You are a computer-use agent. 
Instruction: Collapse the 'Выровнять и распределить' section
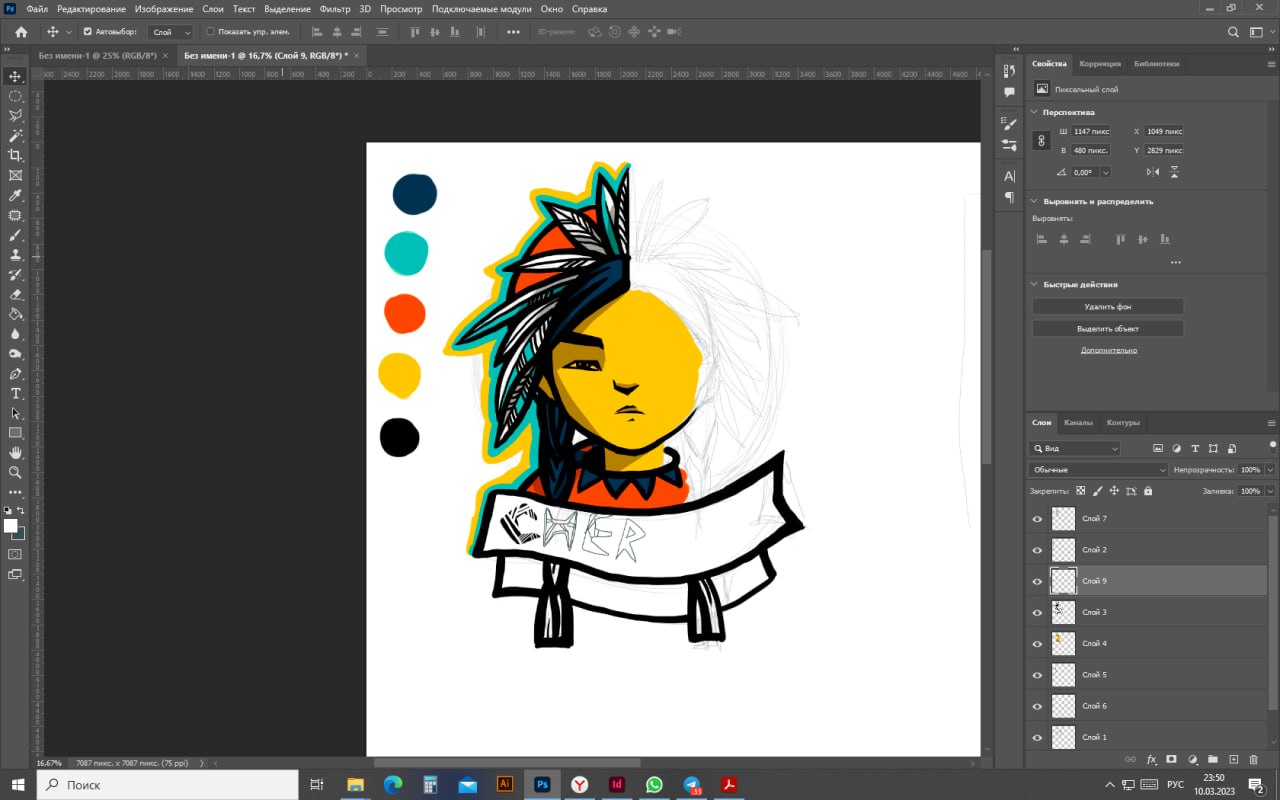pos(1035,201)
